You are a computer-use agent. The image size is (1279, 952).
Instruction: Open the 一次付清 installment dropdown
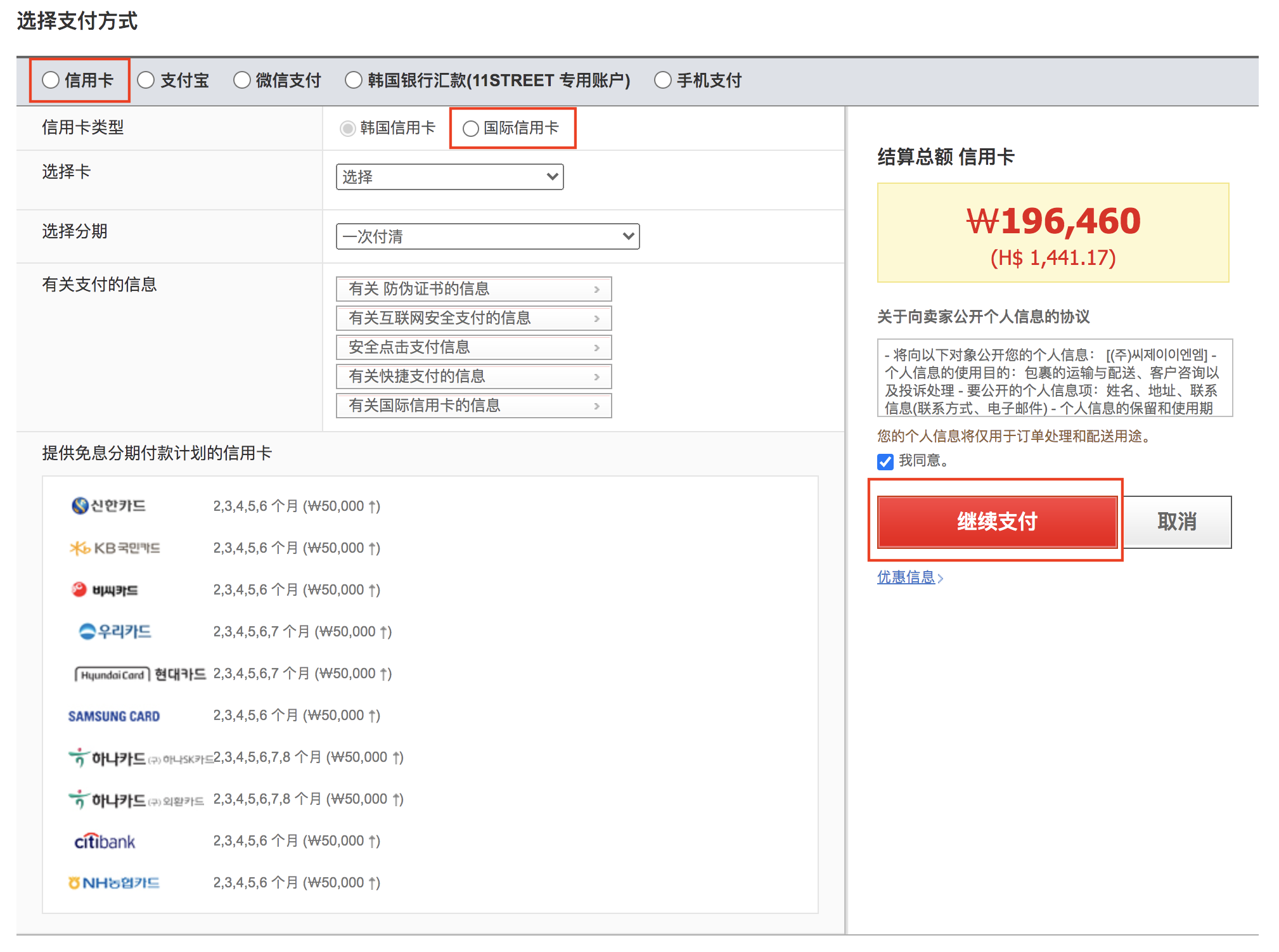[487, 236]
